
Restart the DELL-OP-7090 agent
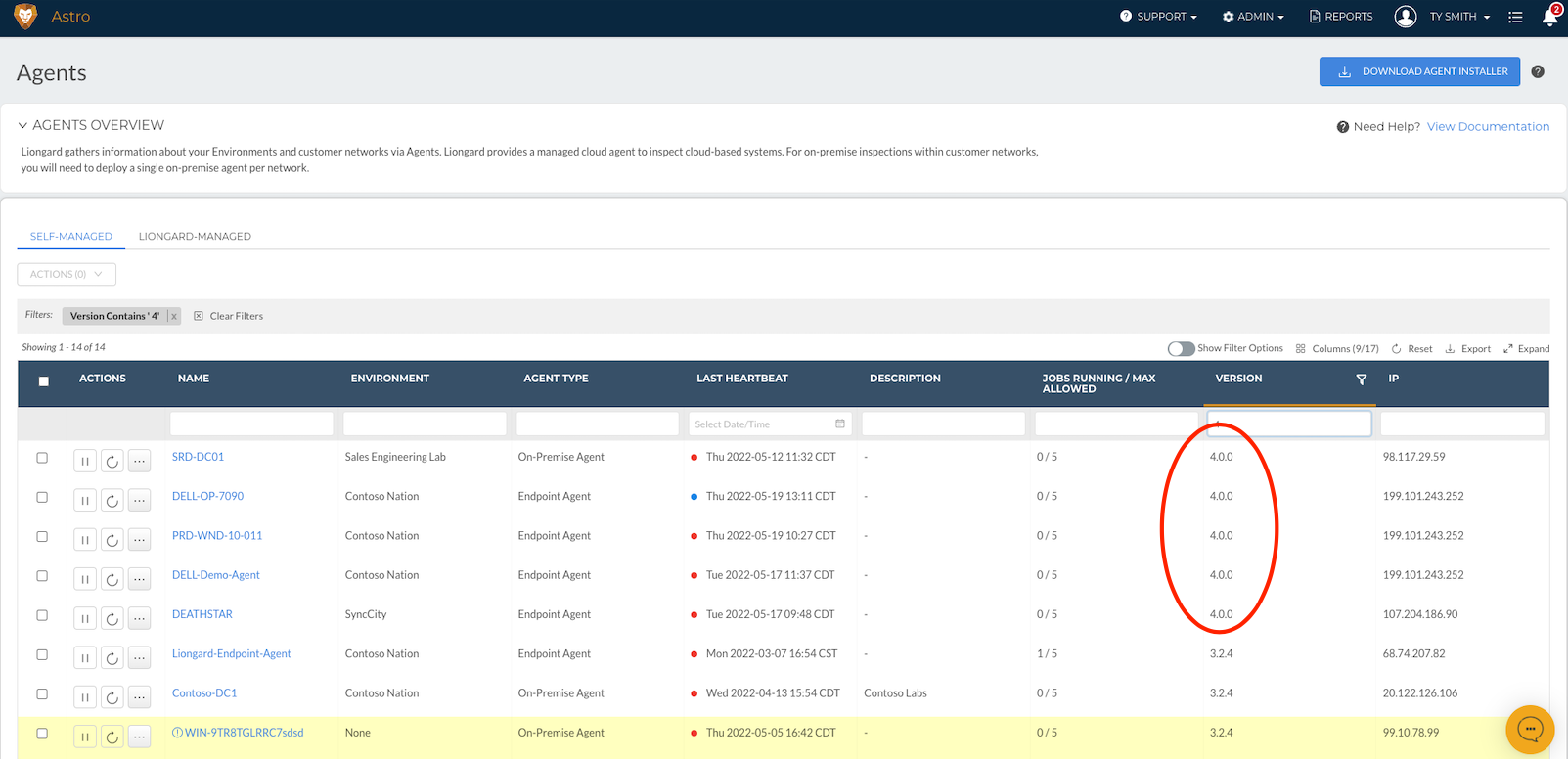(x=112, y=500)
